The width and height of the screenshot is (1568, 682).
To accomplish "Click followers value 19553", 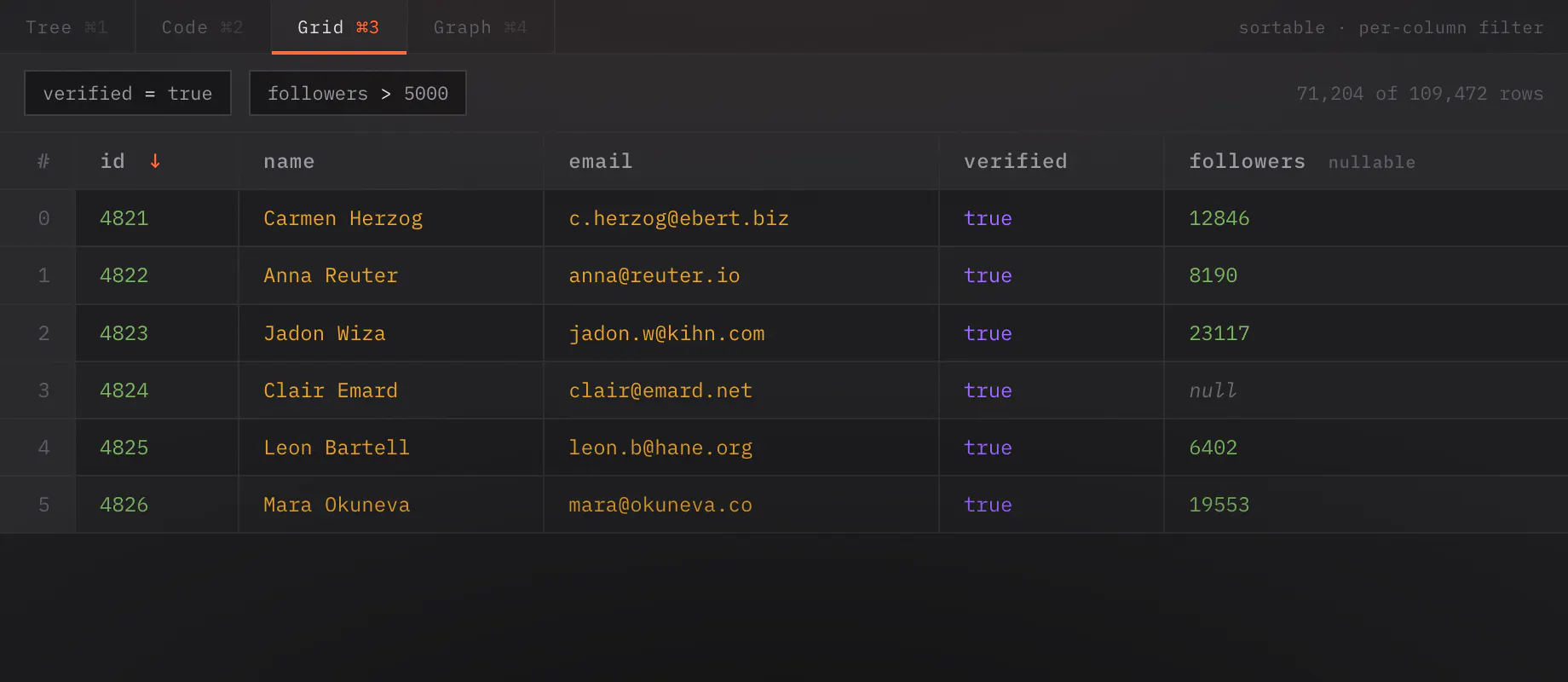I will (x=1219, y=505).
